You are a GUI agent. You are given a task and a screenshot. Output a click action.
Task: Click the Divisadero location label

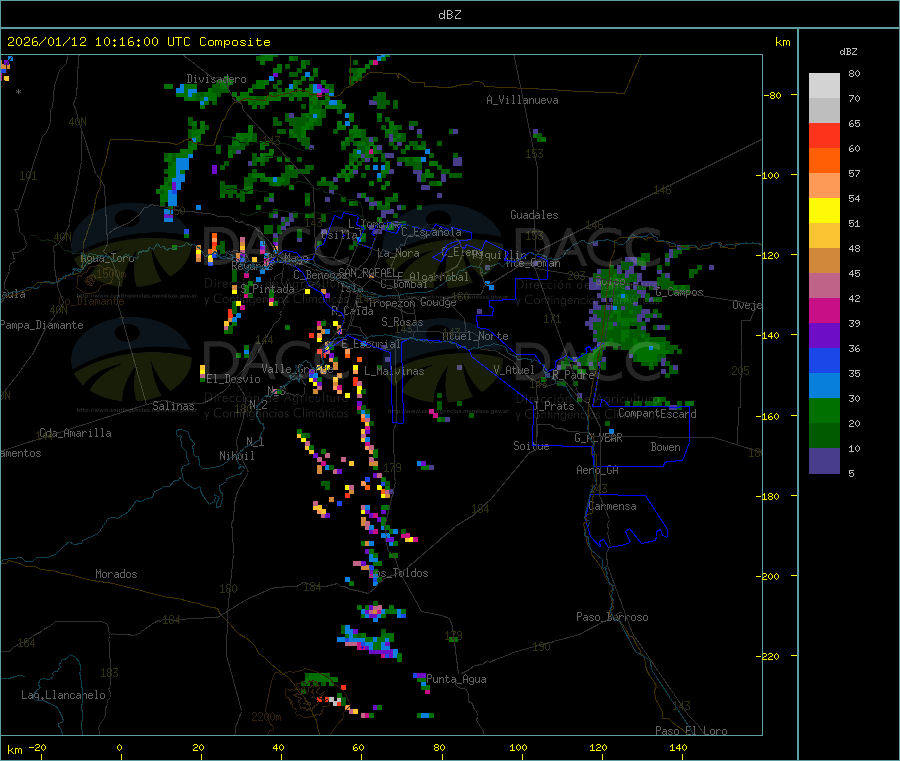click(x=216, y=79)
